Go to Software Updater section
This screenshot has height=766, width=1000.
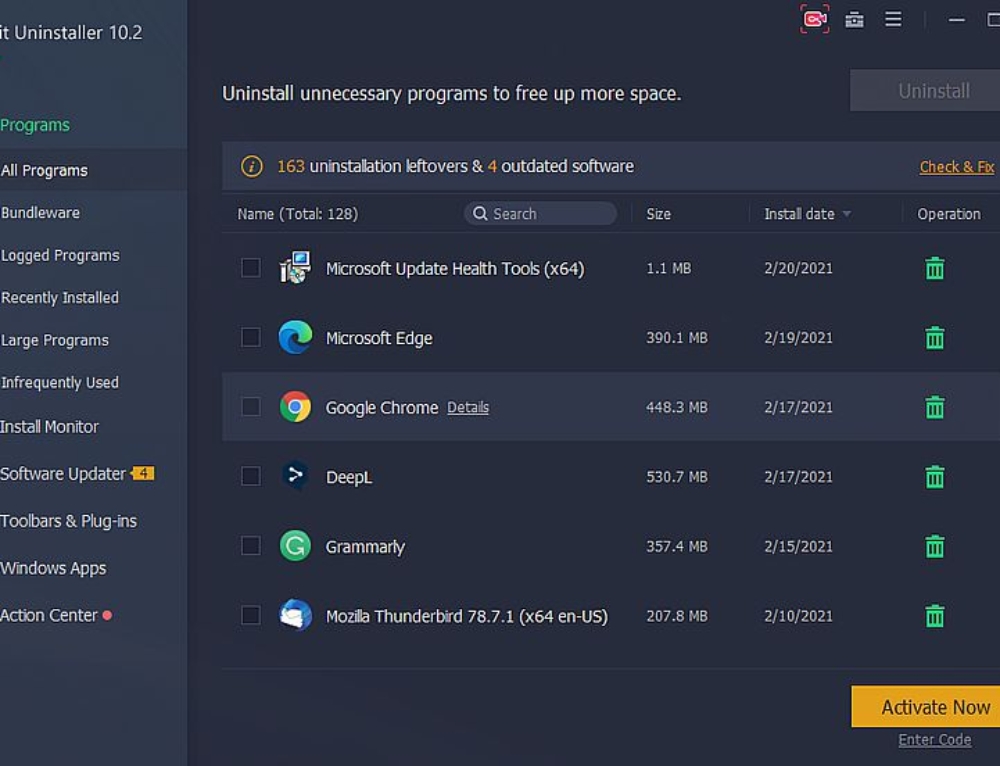coord(63,474)
